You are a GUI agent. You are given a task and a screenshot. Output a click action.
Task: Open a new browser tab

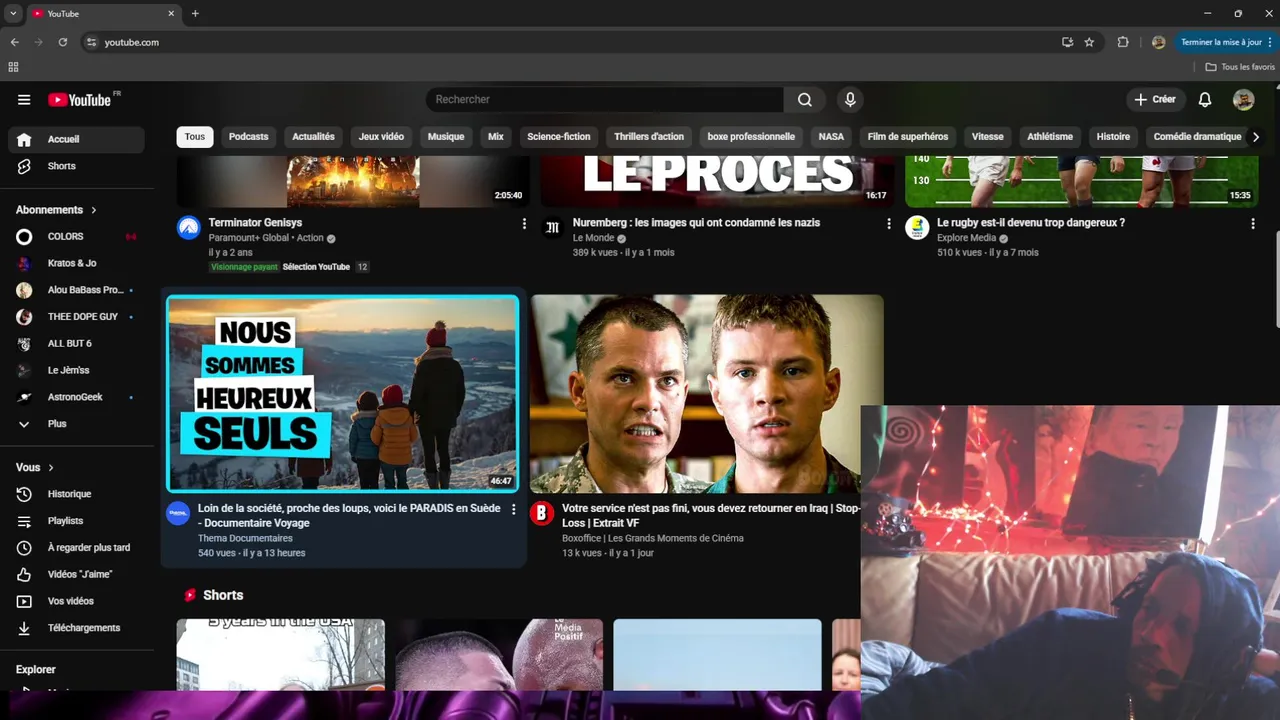[195, 14]
